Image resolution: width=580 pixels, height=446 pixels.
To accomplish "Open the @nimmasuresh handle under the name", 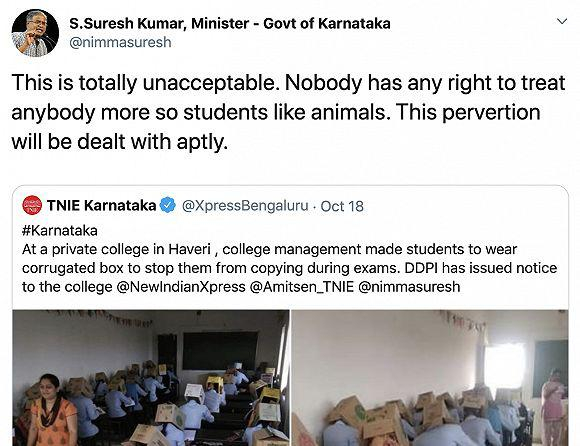I will click(x=120, y=42).
